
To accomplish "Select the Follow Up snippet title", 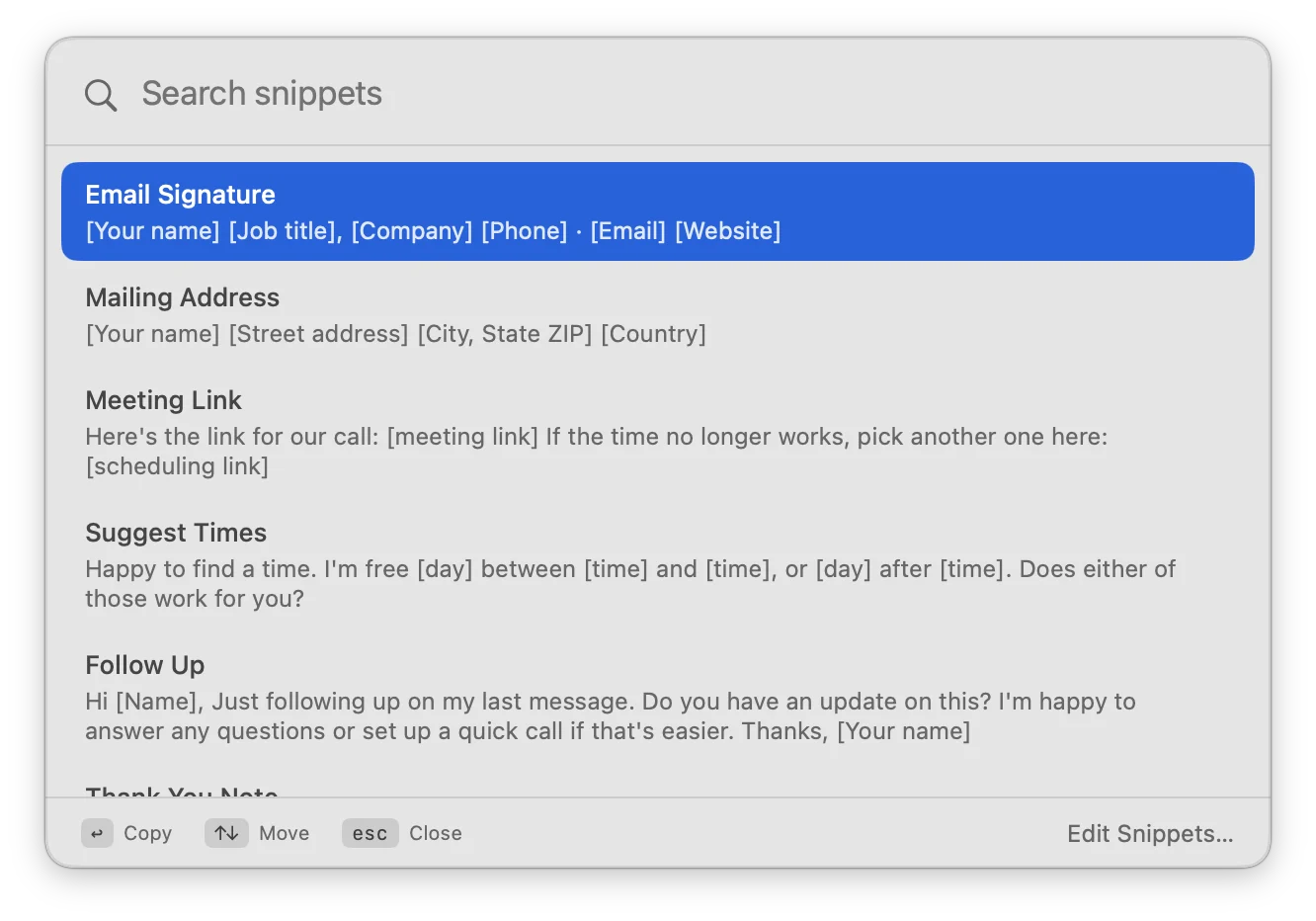I will [x=144, y=664].
